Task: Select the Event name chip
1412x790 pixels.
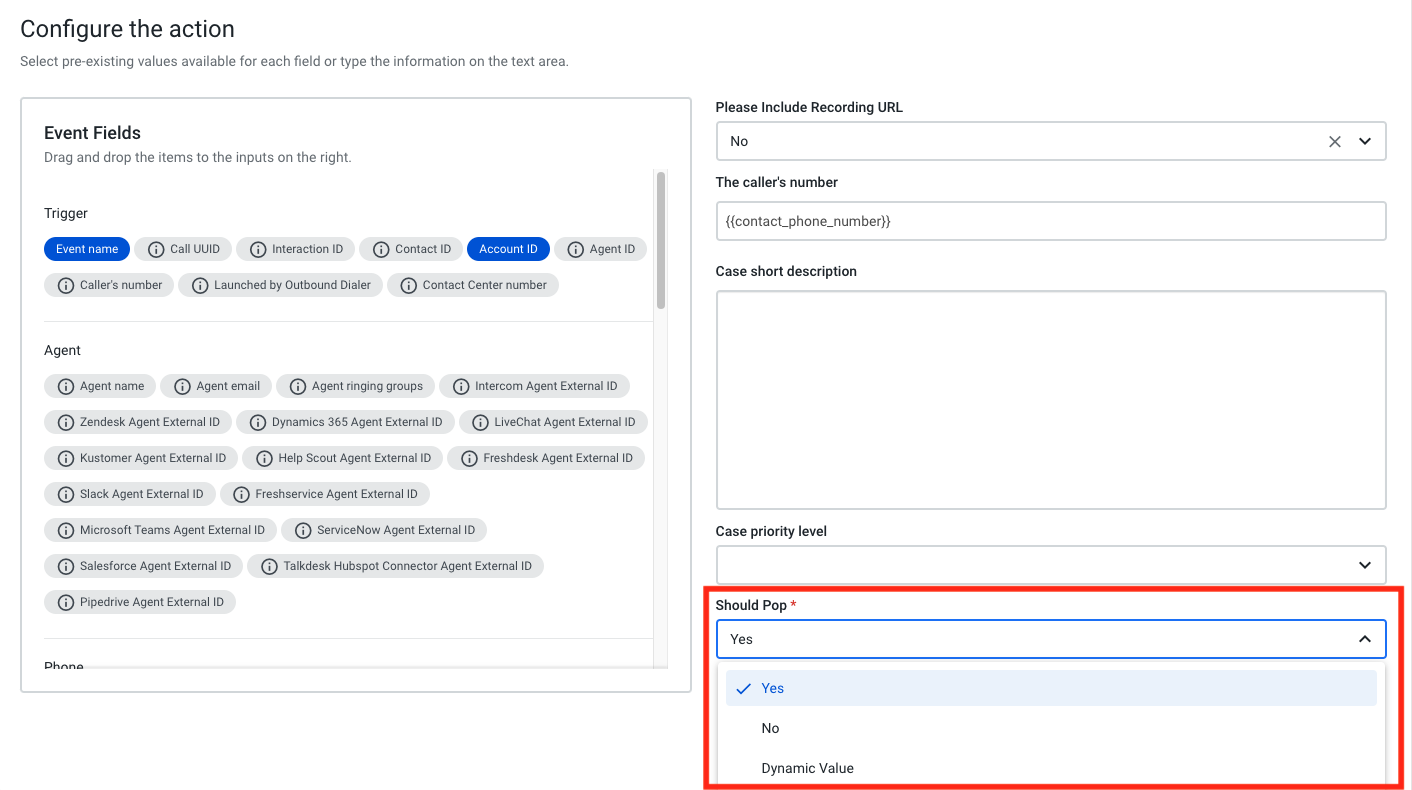Action: 86,249
